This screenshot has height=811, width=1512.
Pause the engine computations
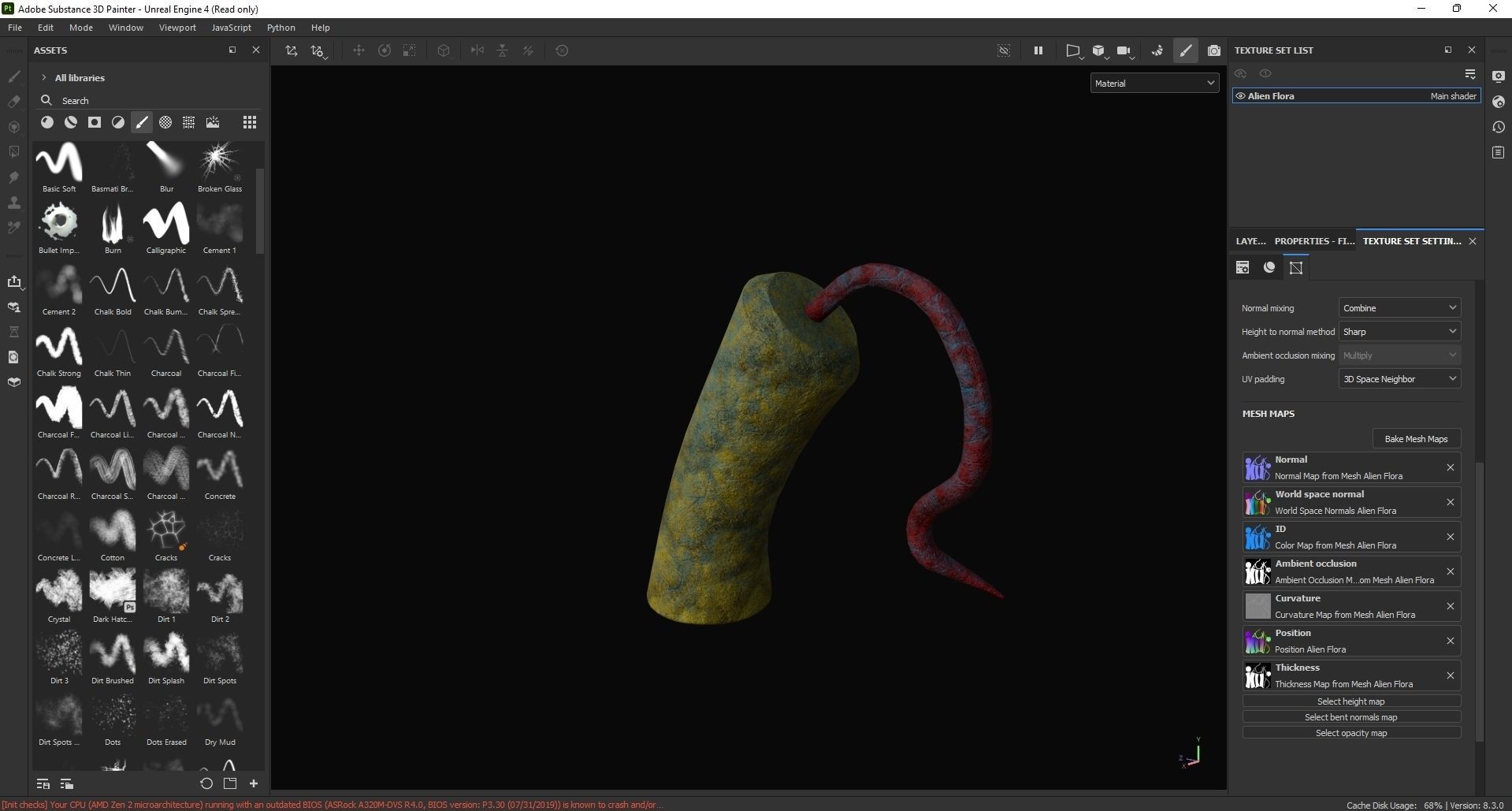[1038, 50]
